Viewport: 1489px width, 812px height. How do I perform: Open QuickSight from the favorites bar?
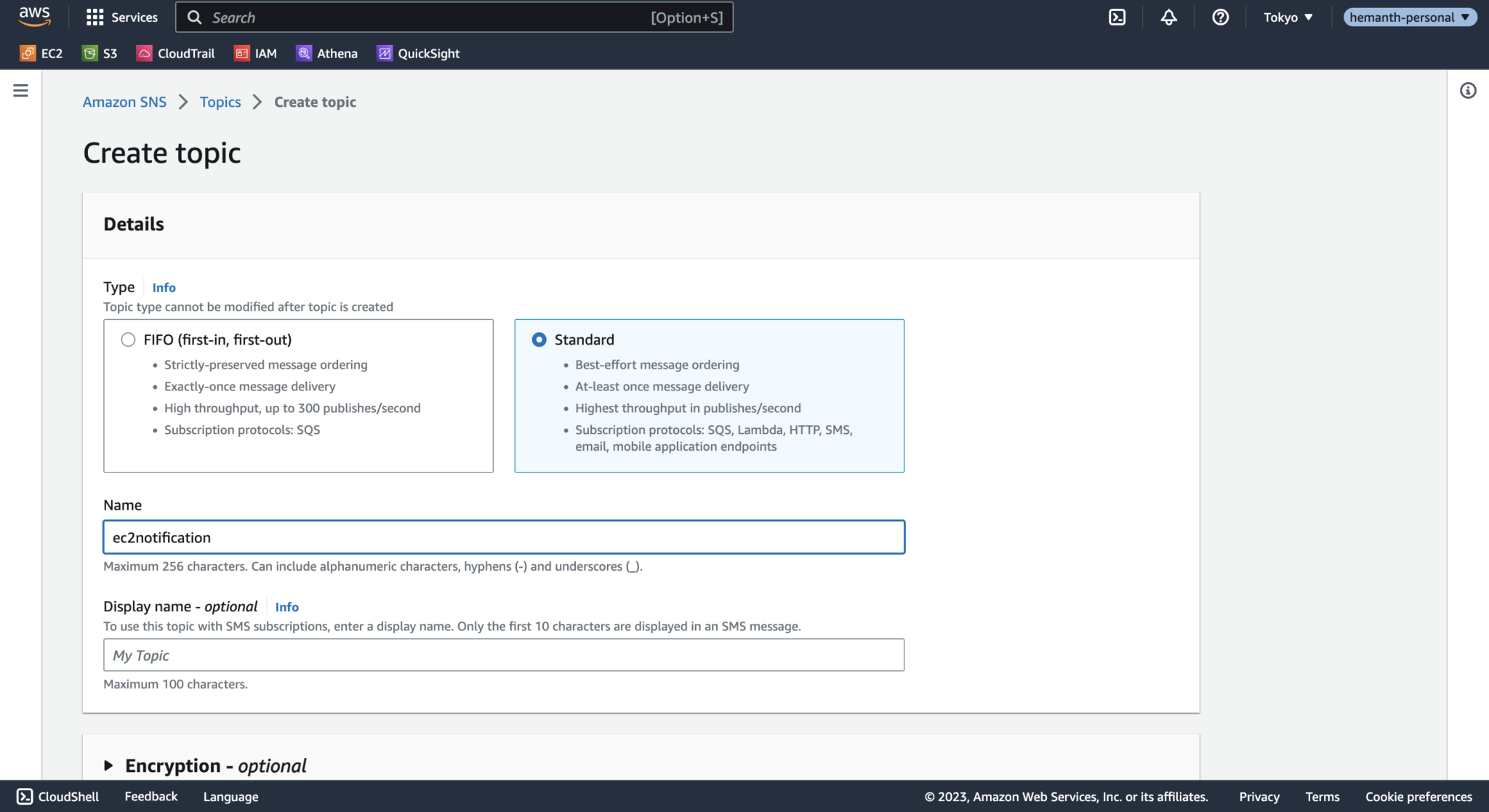tap(417, 53)
